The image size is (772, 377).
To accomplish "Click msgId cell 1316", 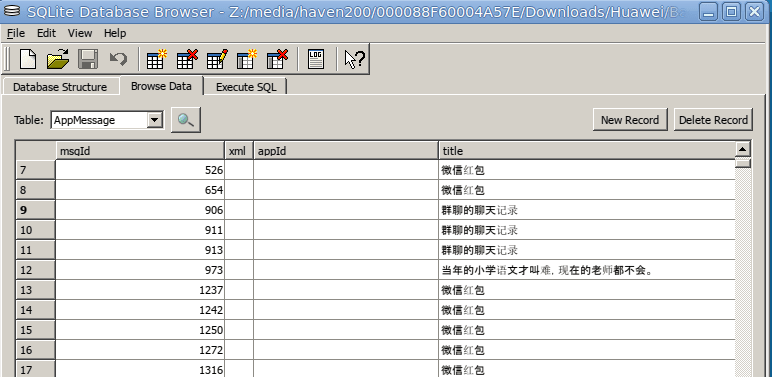I will (x=140, y=369).
